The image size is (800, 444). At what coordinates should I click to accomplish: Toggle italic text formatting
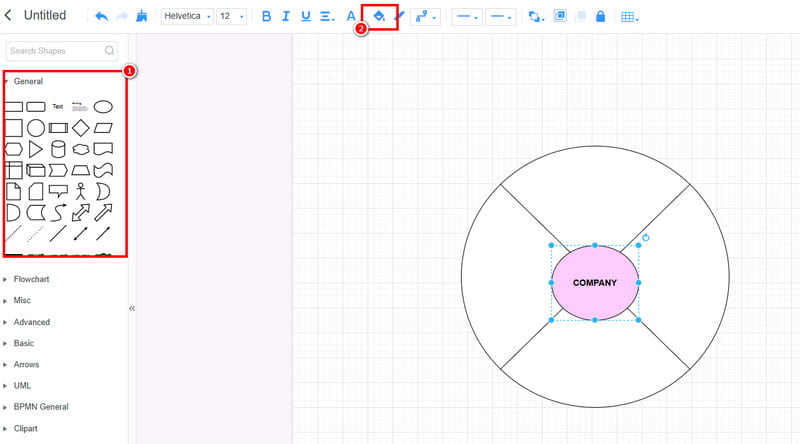[285, 16]
